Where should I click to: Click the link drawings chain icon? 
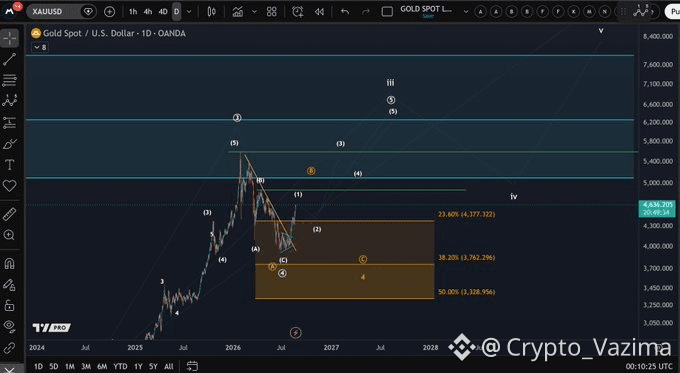coord(10,348)
